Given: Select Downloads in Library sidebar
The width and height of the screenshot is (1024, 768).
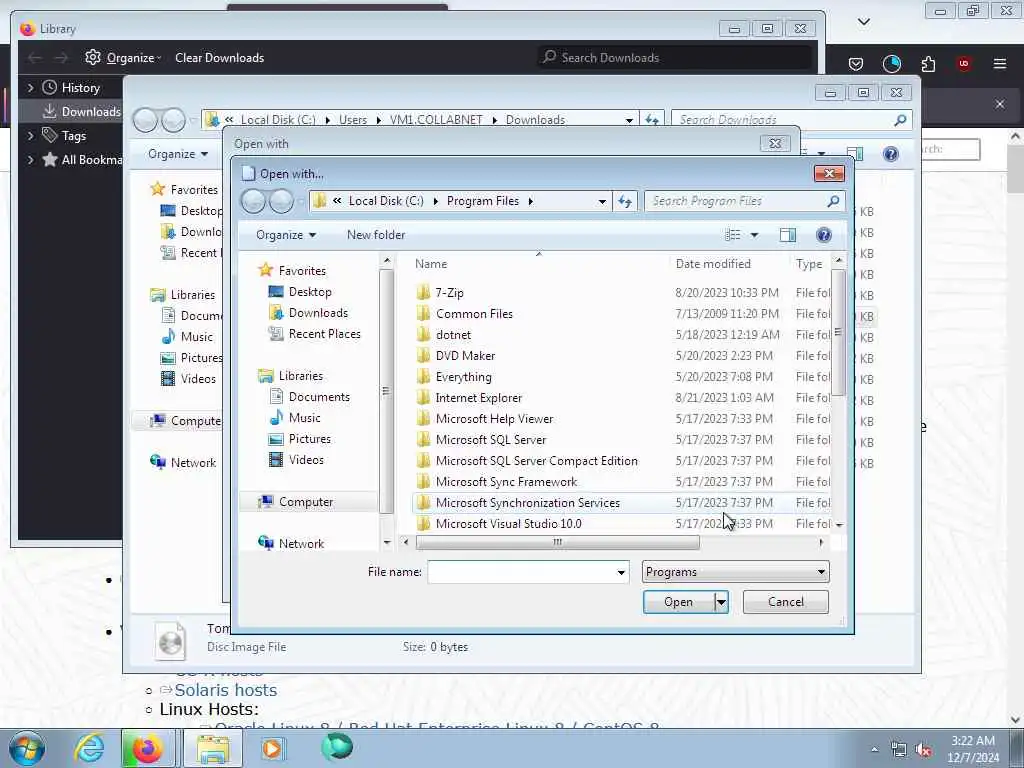Looking at the screenshot, I should [82, 112].
